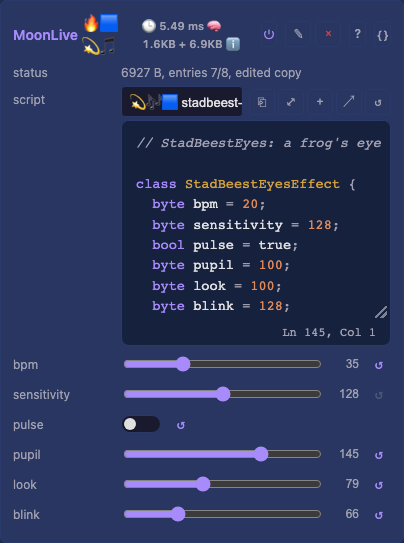The image size is (404, 543).
Task: Click the sensitivity value 128 beside slider
Action: coord(349,394)
